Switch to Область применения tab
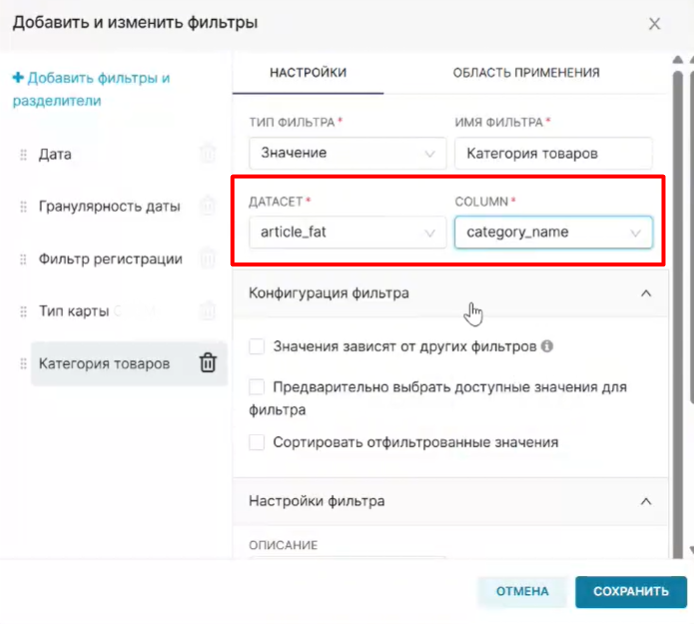Screen dimensions: 694x624 coord(526,72)
